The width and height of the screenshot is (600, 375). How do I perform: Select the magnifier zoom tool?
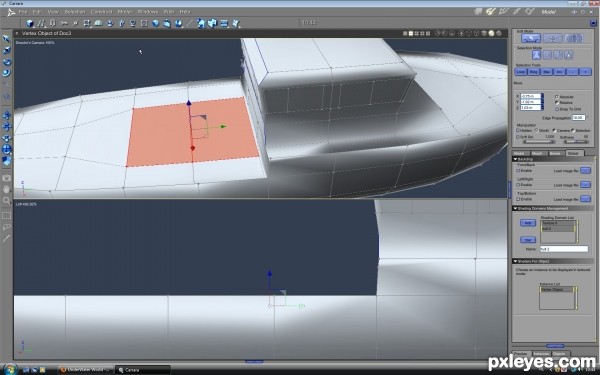(7, 200)
